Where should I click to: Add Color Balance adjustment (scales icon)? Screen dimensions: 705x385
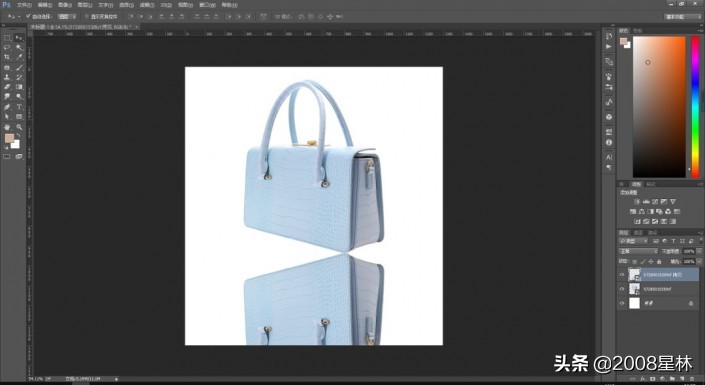click(x=641, y=211)
